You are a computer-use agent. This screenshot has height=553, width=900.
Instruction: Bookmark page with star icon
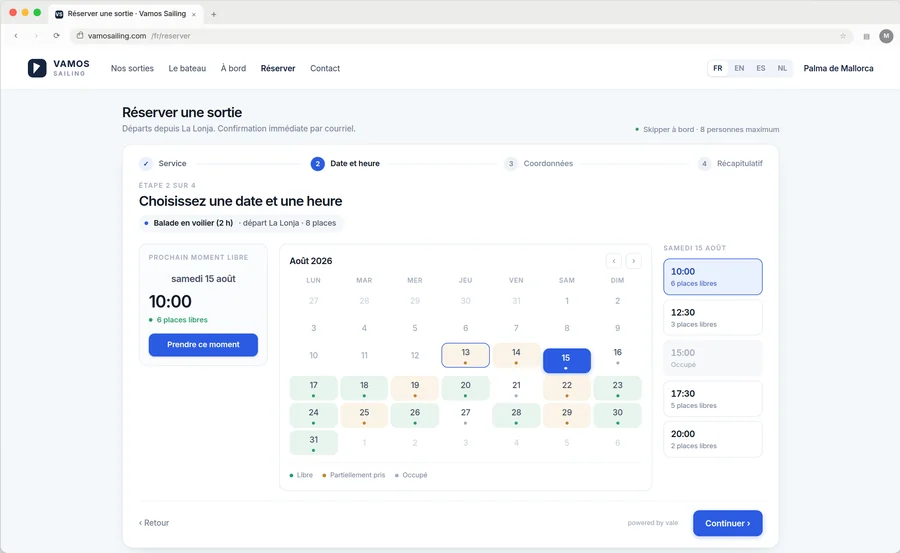tap(843, 36)
